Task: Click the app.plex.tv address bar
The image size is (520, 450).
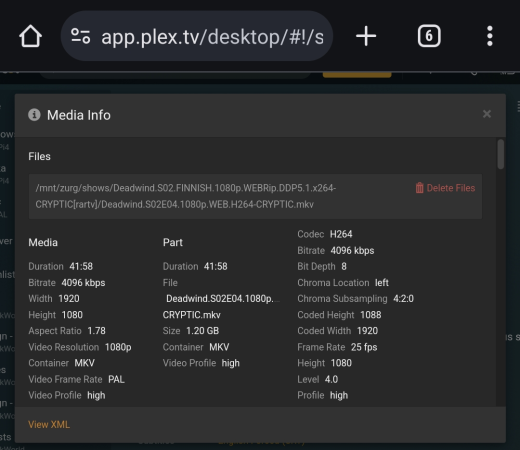Action: click(x=197, y=36)
